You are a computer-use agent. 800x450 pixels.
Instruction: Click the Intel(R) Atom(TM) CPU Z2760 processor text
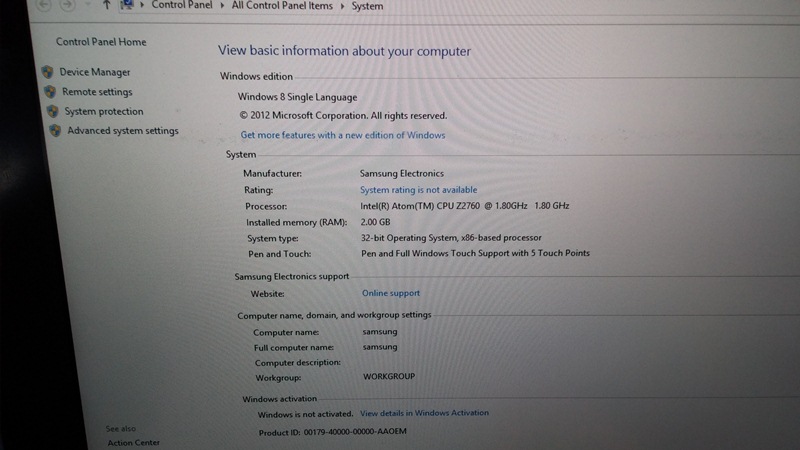464,206
